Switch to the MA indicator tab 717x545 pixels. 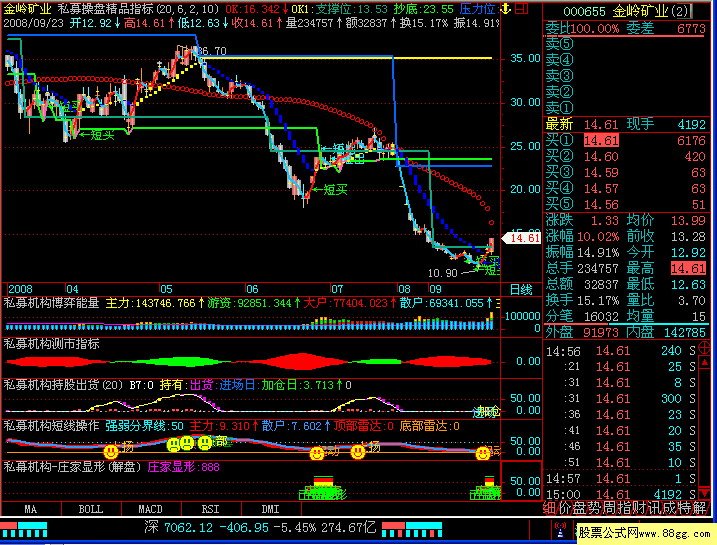(31, 509)
